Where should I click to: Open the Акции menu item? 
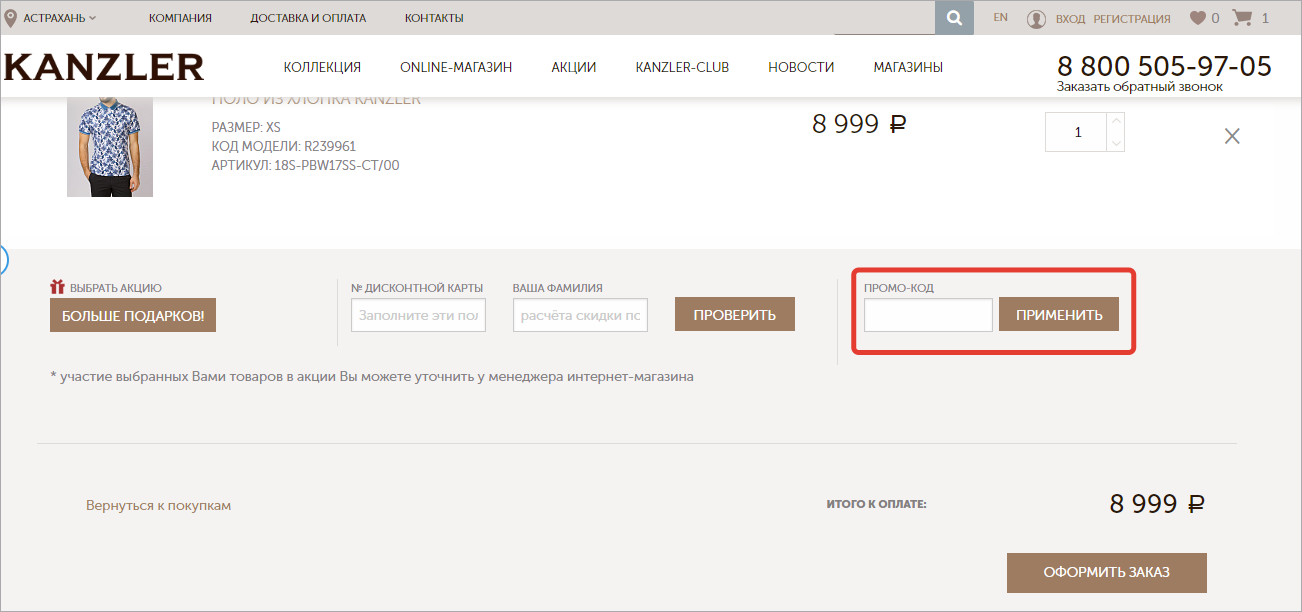(x=574, y=68)
